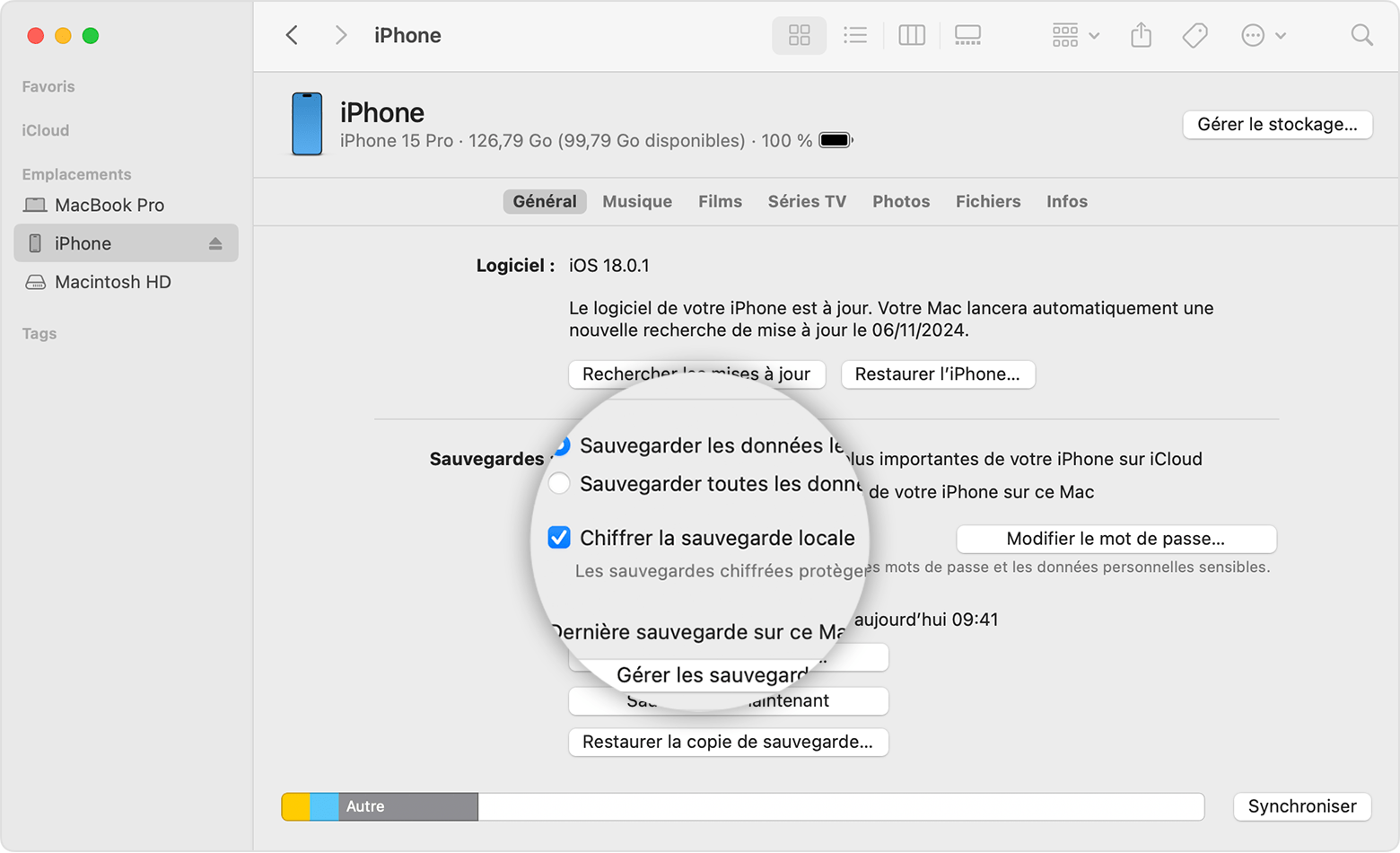Open the Films tab
This screenshot has width=1400, height=853.
(720, 201)
